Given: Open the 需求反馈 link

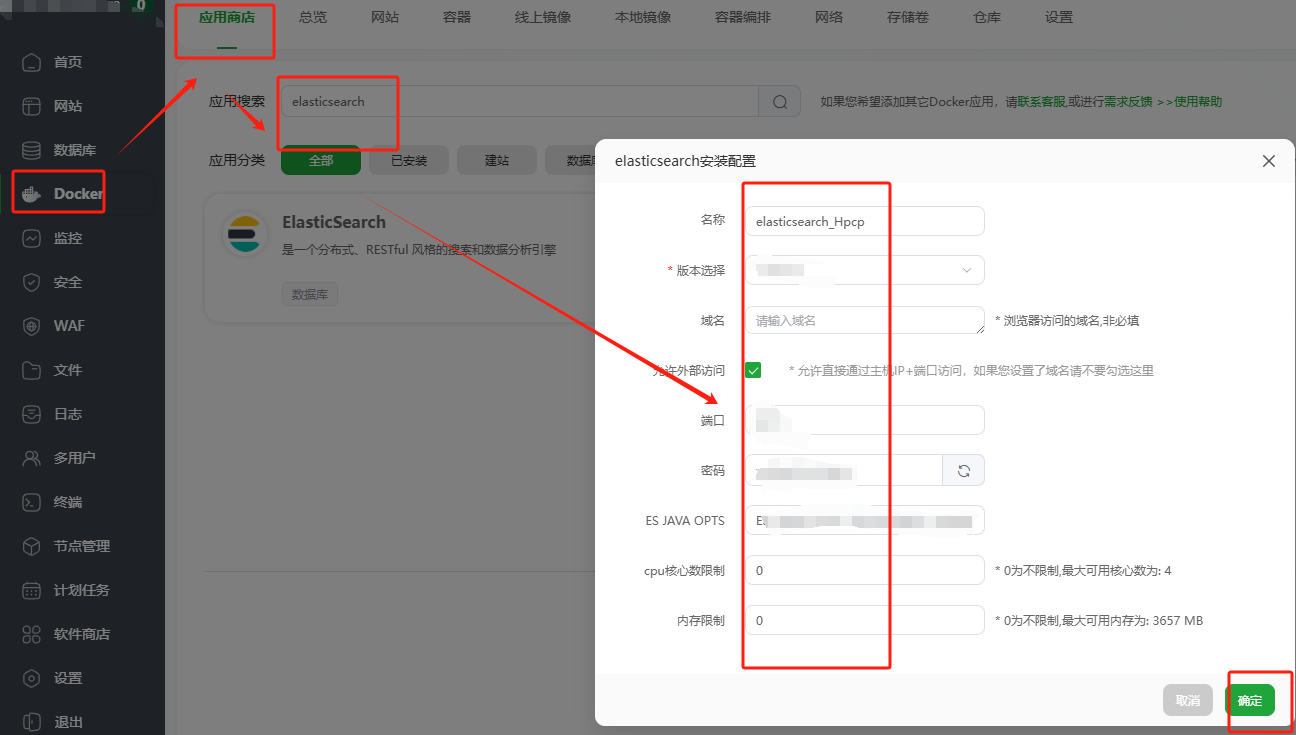Looking at the screenshot, I should (1128, 102).
